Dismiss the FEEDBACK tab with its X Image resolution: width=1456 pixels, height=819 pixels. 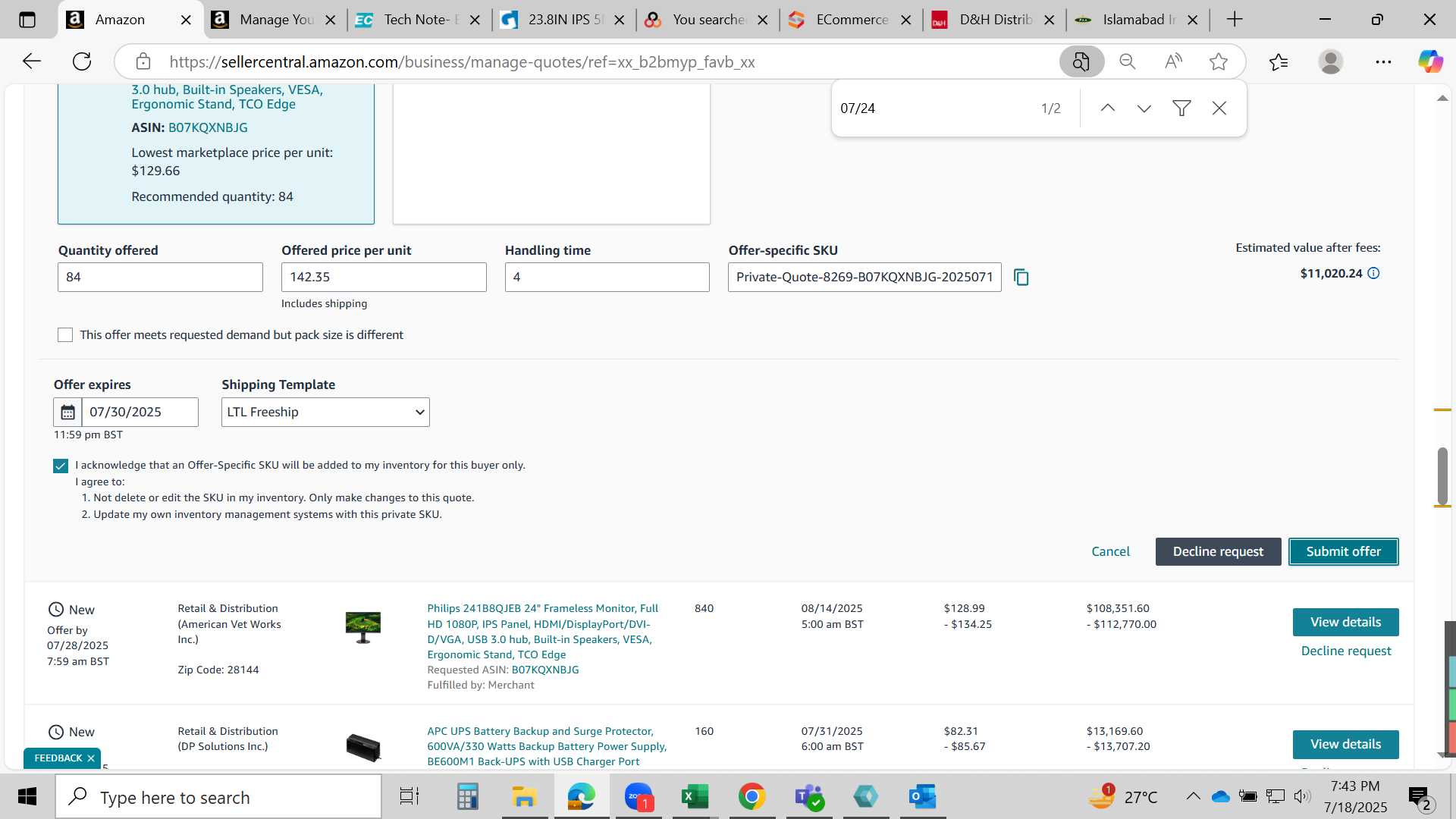(91, 758)
